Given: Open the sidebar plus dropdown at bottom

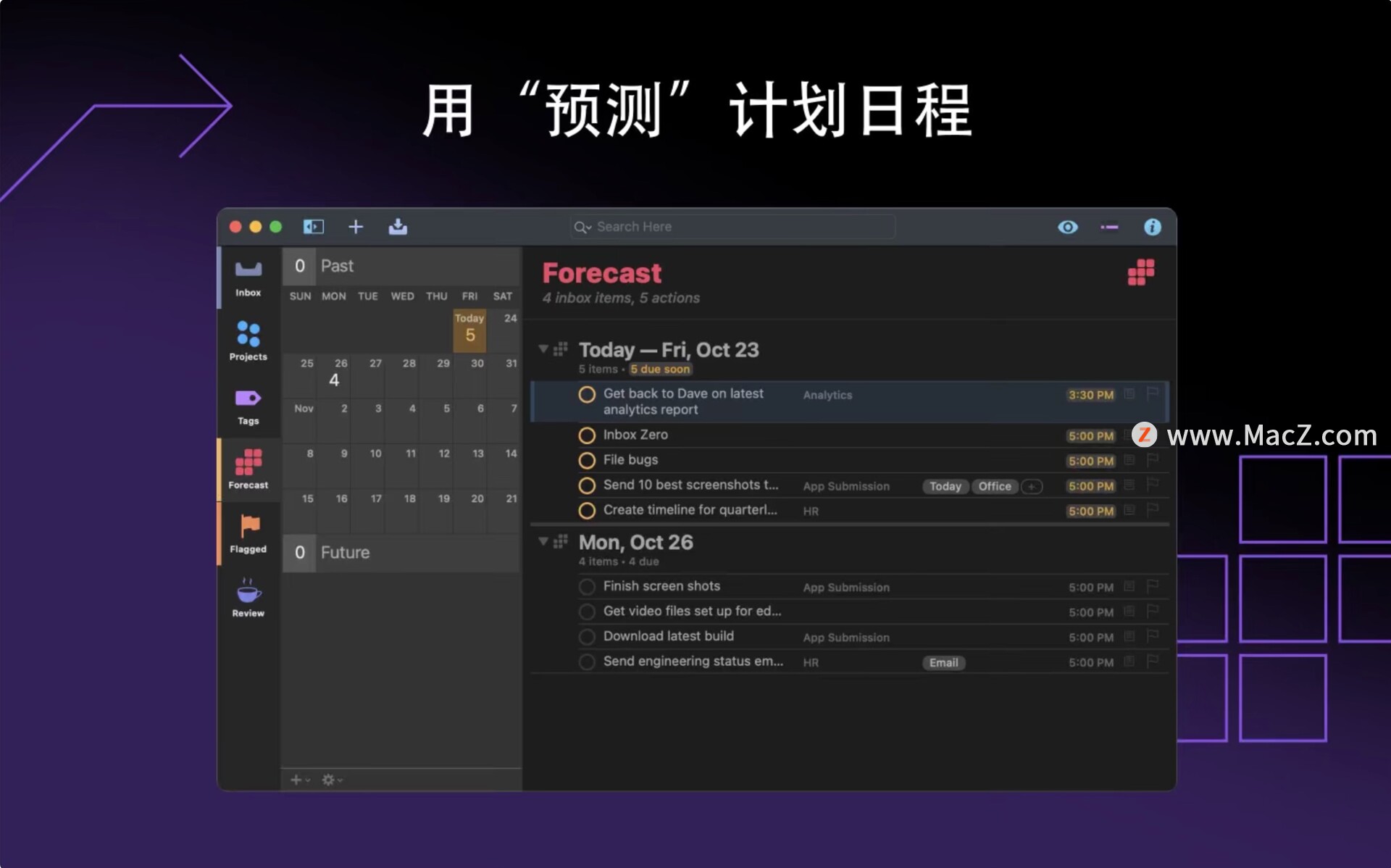Looking at the screenshot, I should click(300, 780).
